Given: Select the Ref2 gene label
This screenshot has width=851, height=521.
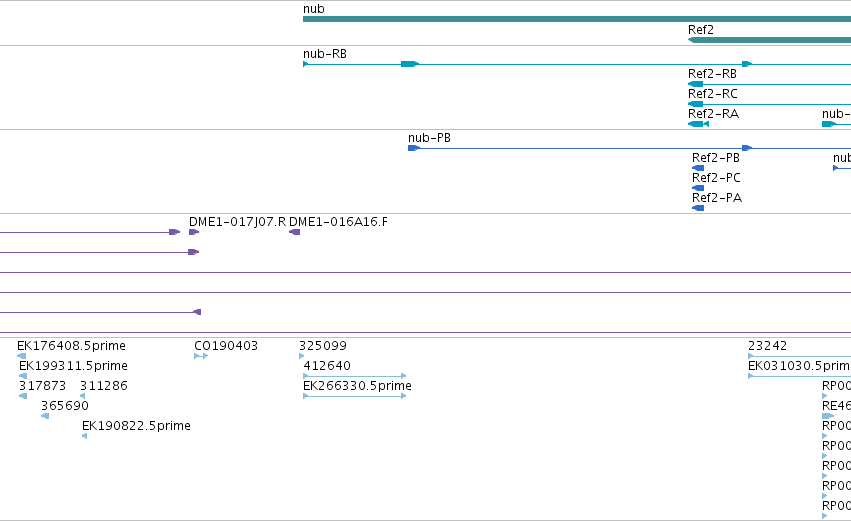Looking at the screenshot, I should pos(701,30).
